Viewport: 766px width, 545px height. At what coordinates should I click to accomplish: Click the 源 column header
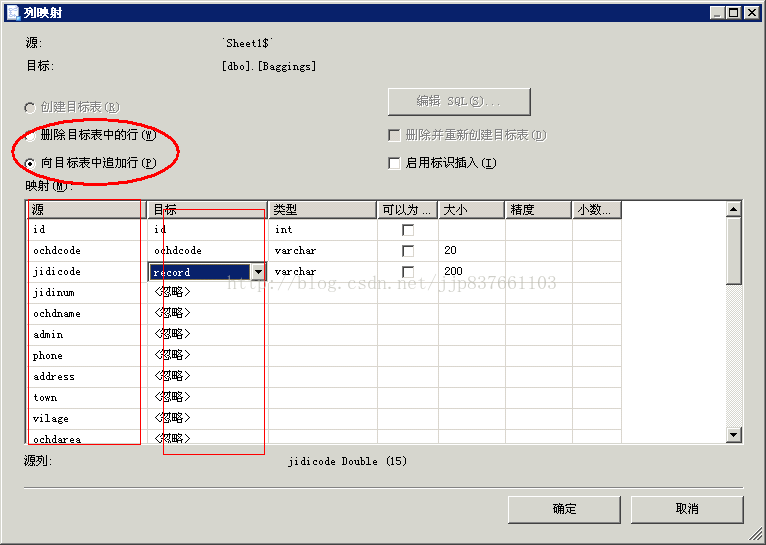tap(86, 210)
